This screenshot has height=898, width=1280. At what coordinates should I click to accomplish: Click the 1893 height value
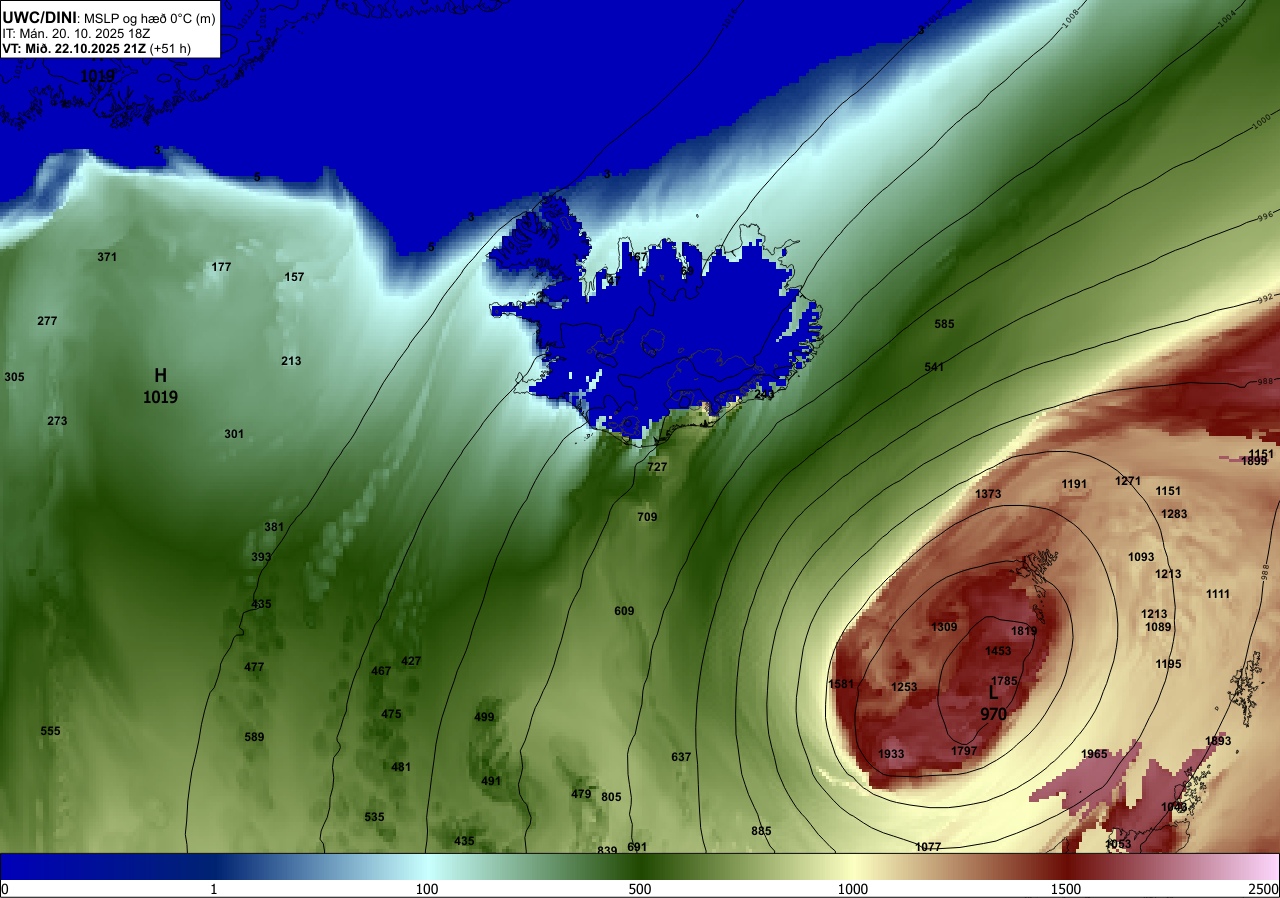point(1218,741)
